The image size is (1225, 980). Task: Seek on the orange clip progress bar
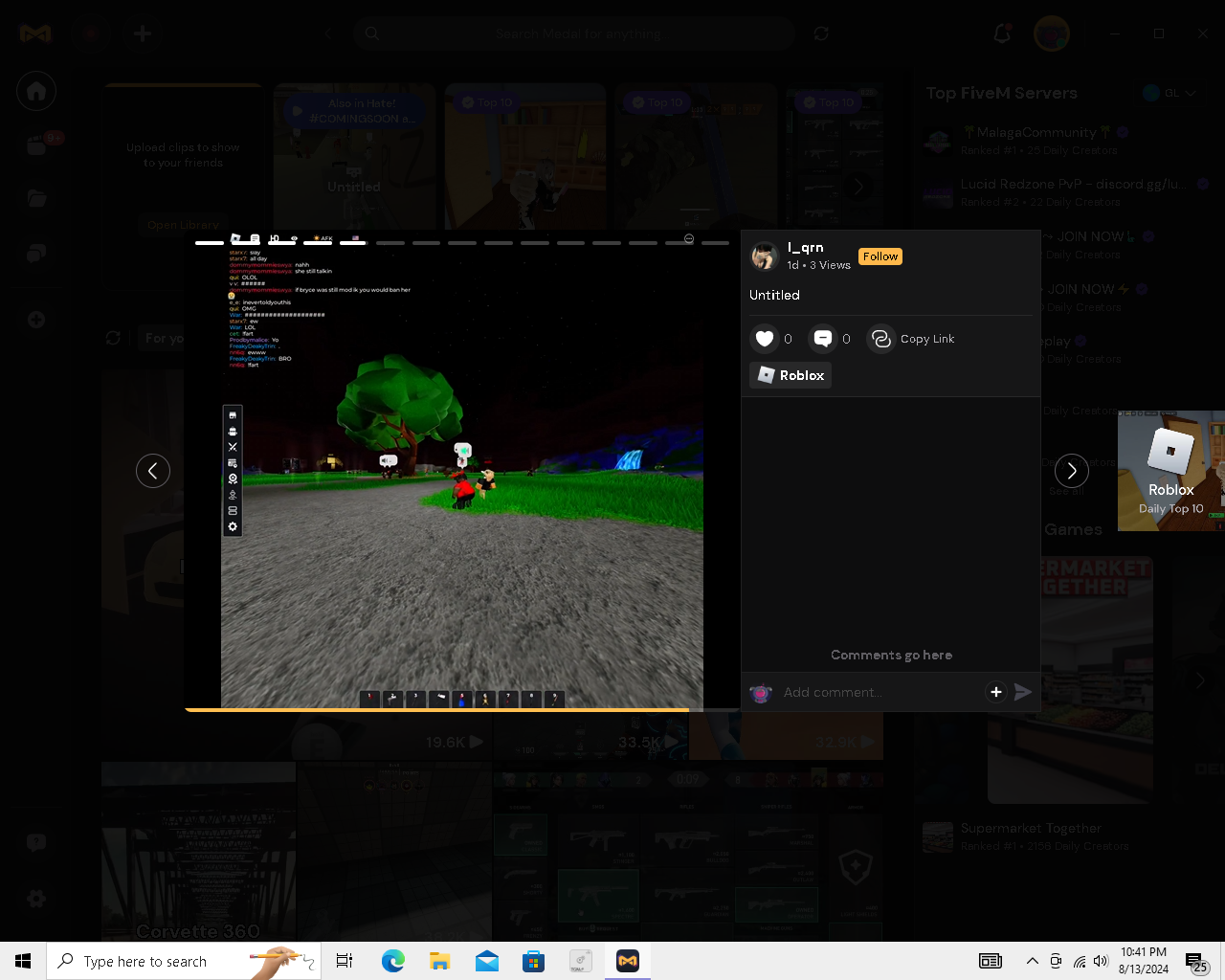coord(462,709)
